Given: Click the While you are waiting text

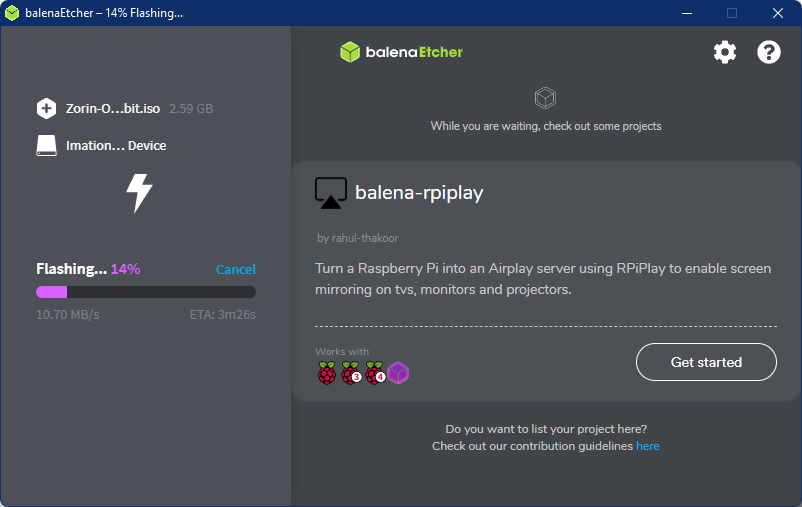Looking at the screenshot, I should click(546, 126).
